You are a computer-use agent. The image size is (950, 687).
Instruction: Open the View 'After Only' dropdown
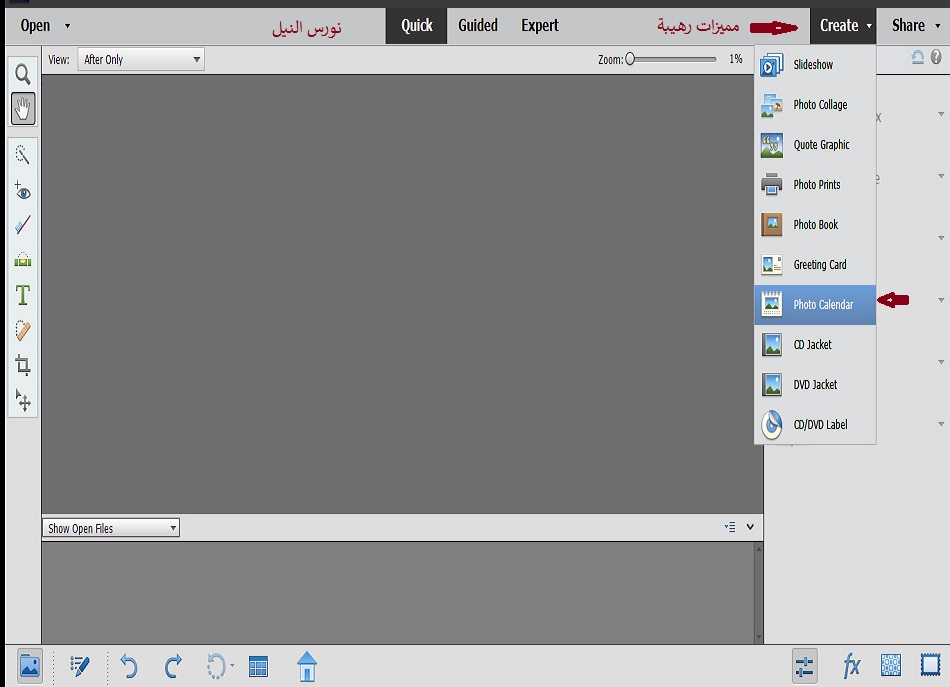point(141,60)
